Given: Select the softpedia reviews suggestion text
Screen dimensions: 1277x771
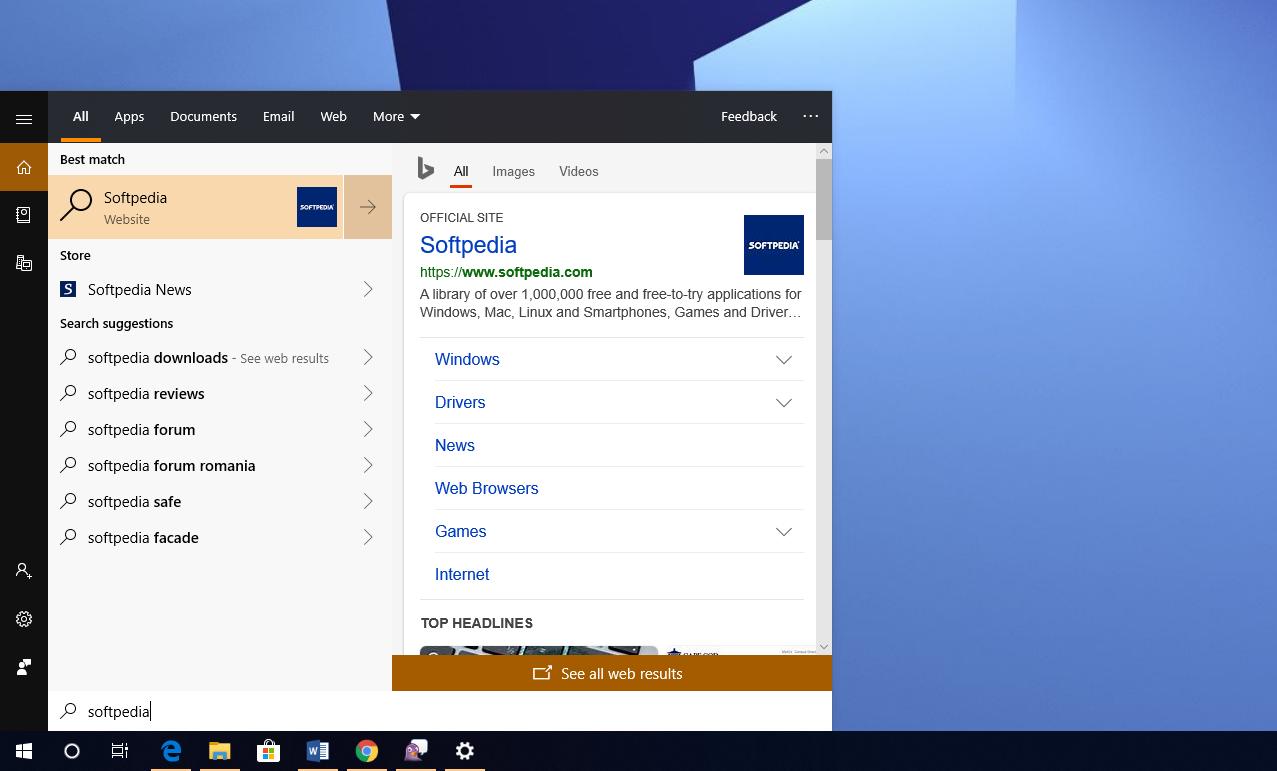Looking at the screenshot, I should (x=146, y=393).
